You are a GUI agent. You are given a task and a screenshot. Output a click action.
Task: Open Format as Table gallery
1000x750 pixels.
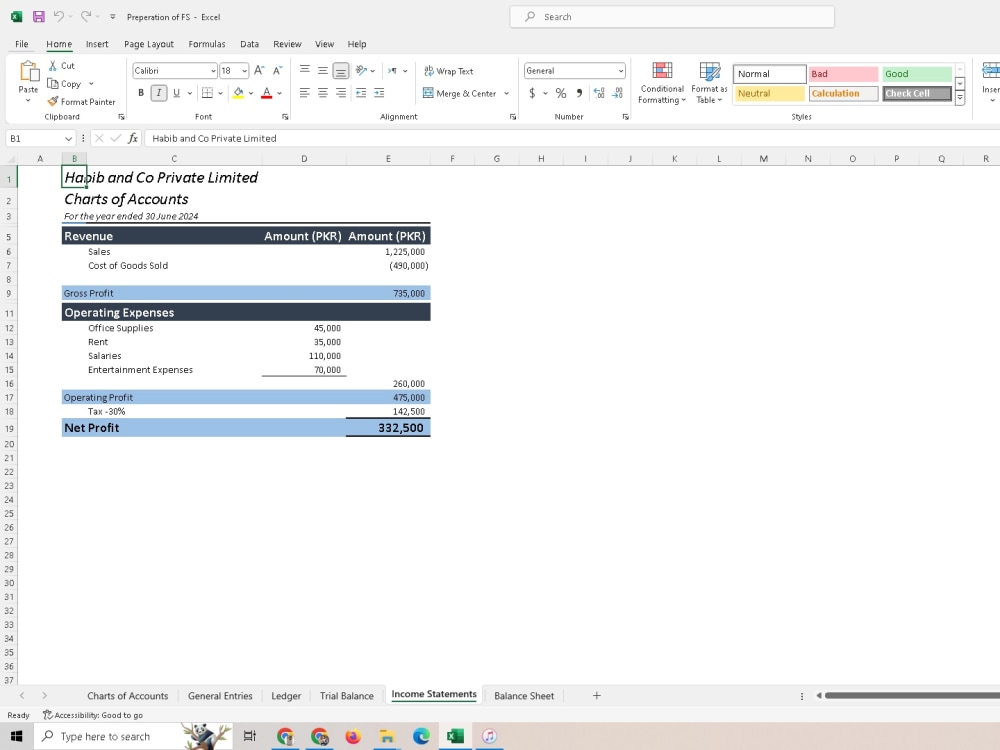tap(709, 83)
